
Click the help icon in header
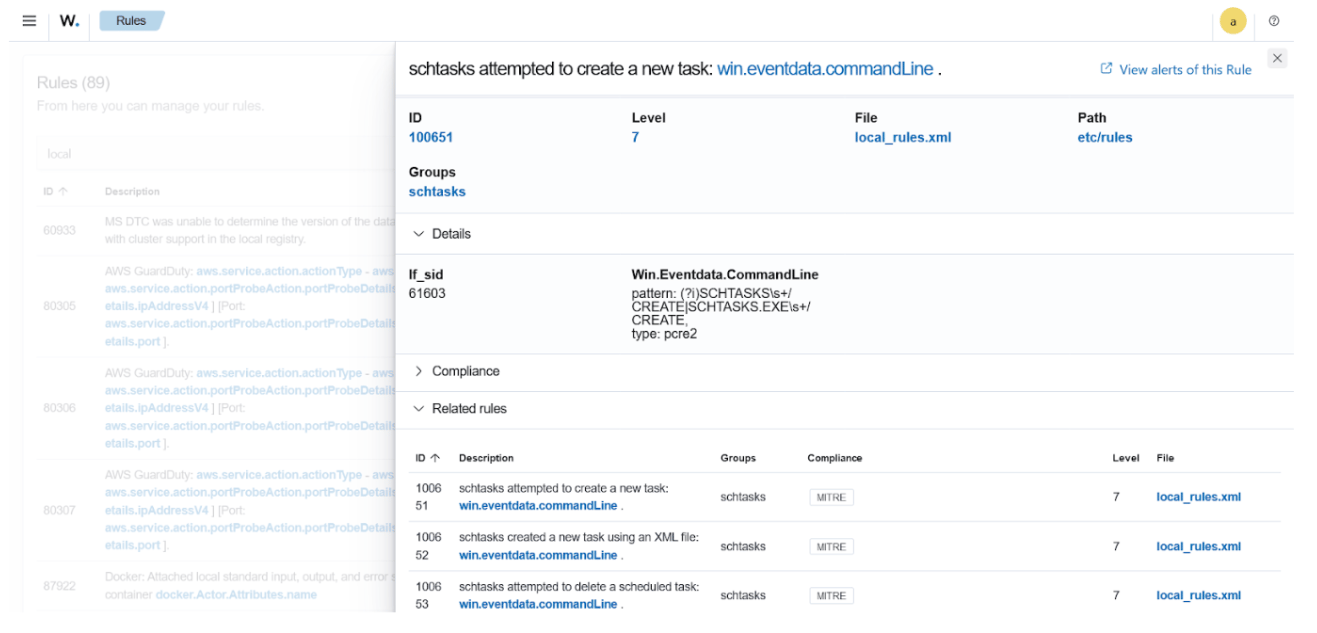(1274, 21)
